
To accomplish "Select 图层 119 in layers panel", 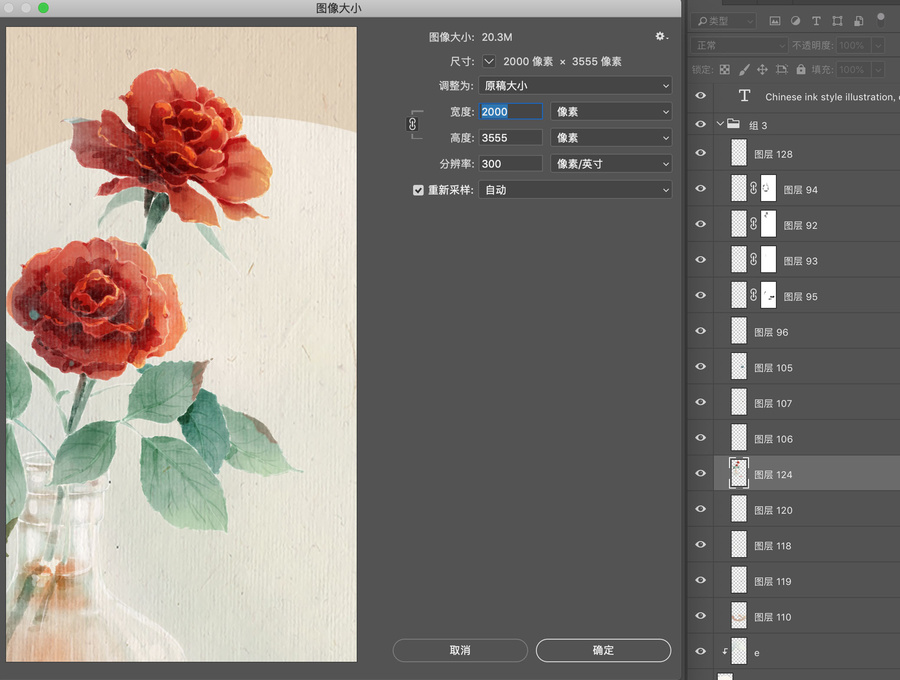I will coord(806,581).
